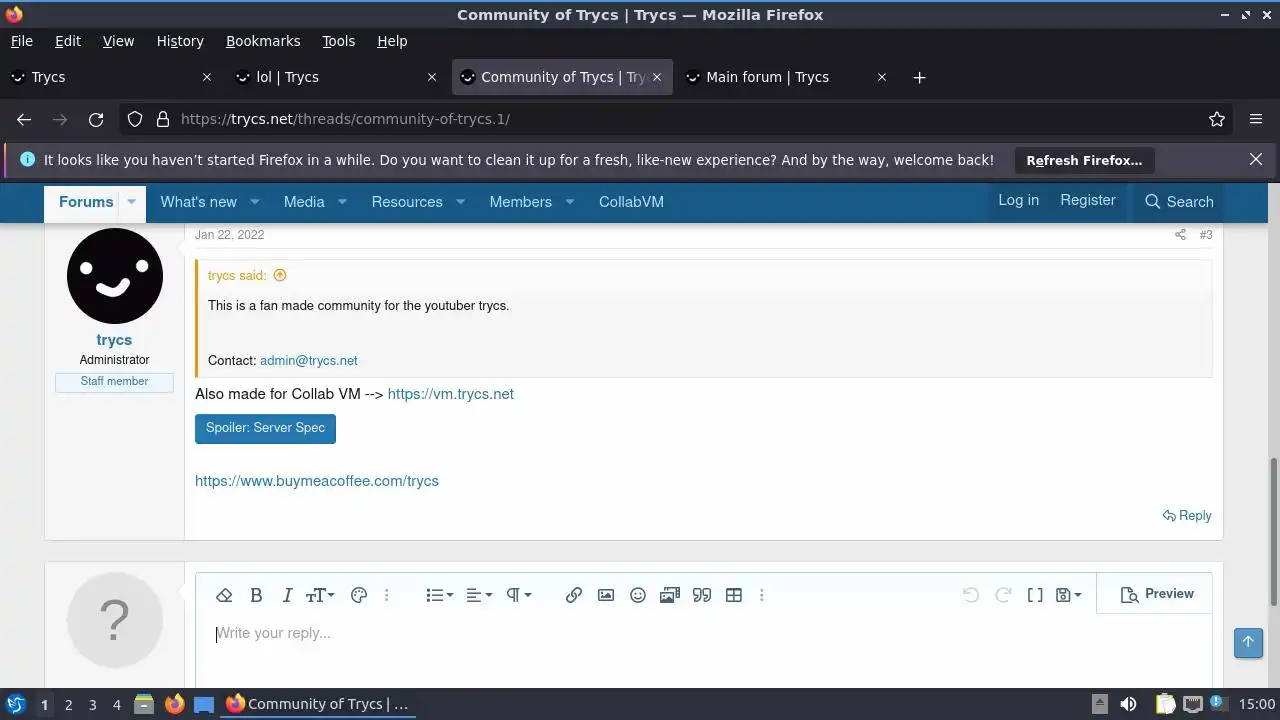1280x720 pixels.
Task: Open the Tools menu
Action: 338,41
